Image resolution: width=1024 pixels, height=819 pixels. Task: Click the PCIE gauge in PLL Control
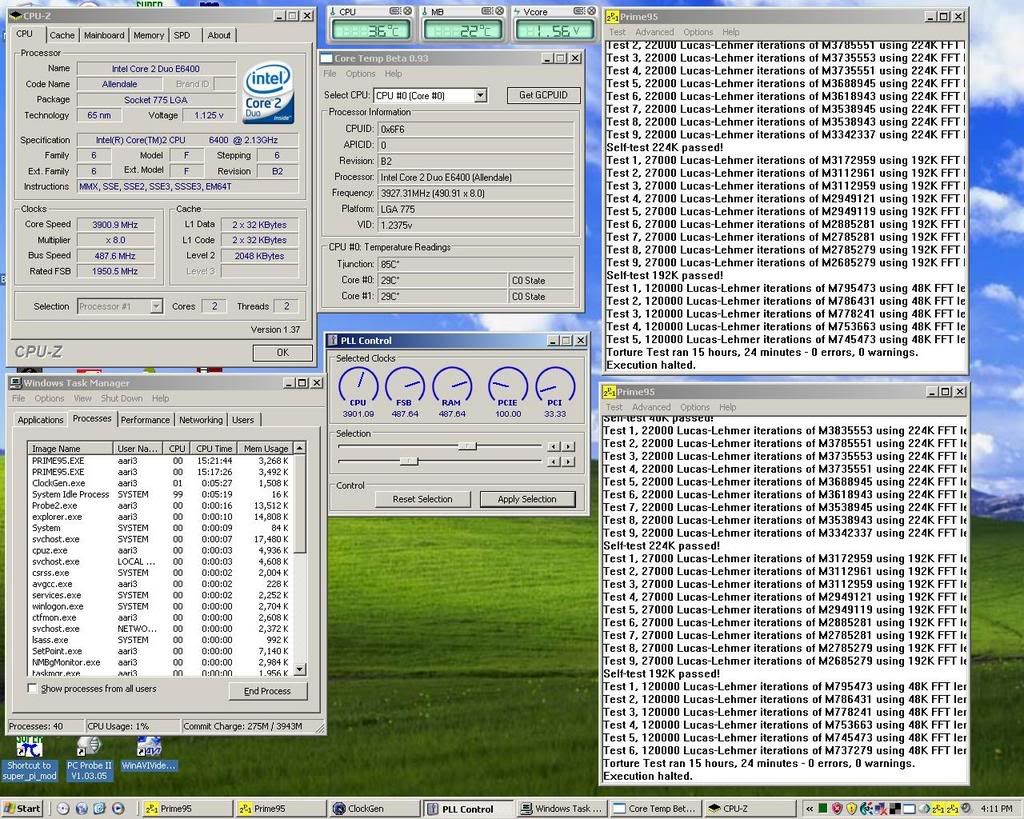point(507,386)
